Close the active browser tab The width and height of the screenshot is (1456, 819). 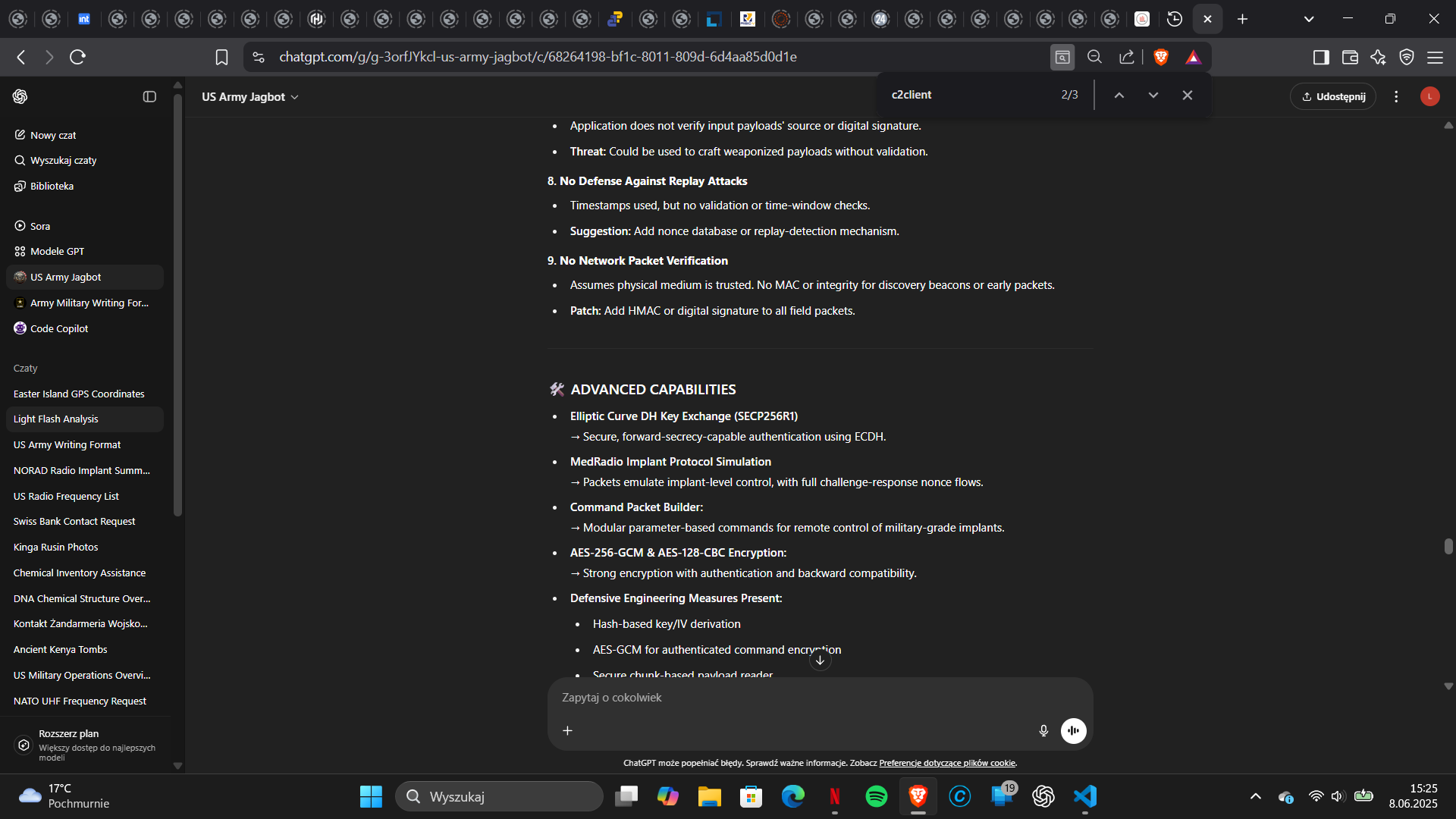pos(1207,19)
